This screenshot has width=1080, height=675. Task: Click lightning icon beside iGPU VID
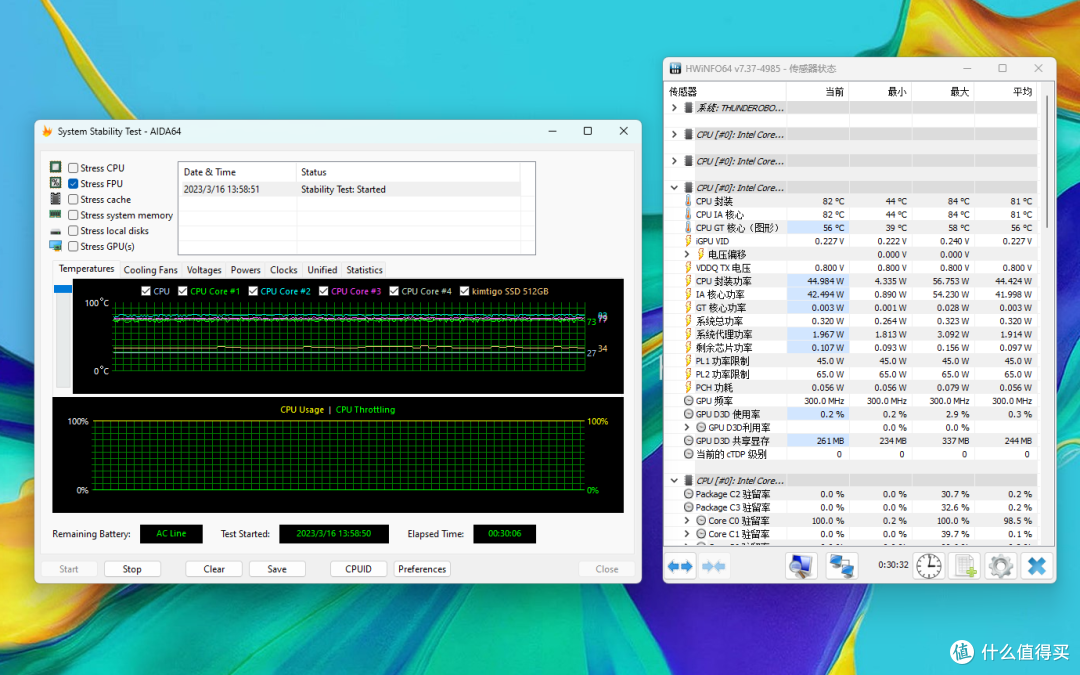coord(687,241)
